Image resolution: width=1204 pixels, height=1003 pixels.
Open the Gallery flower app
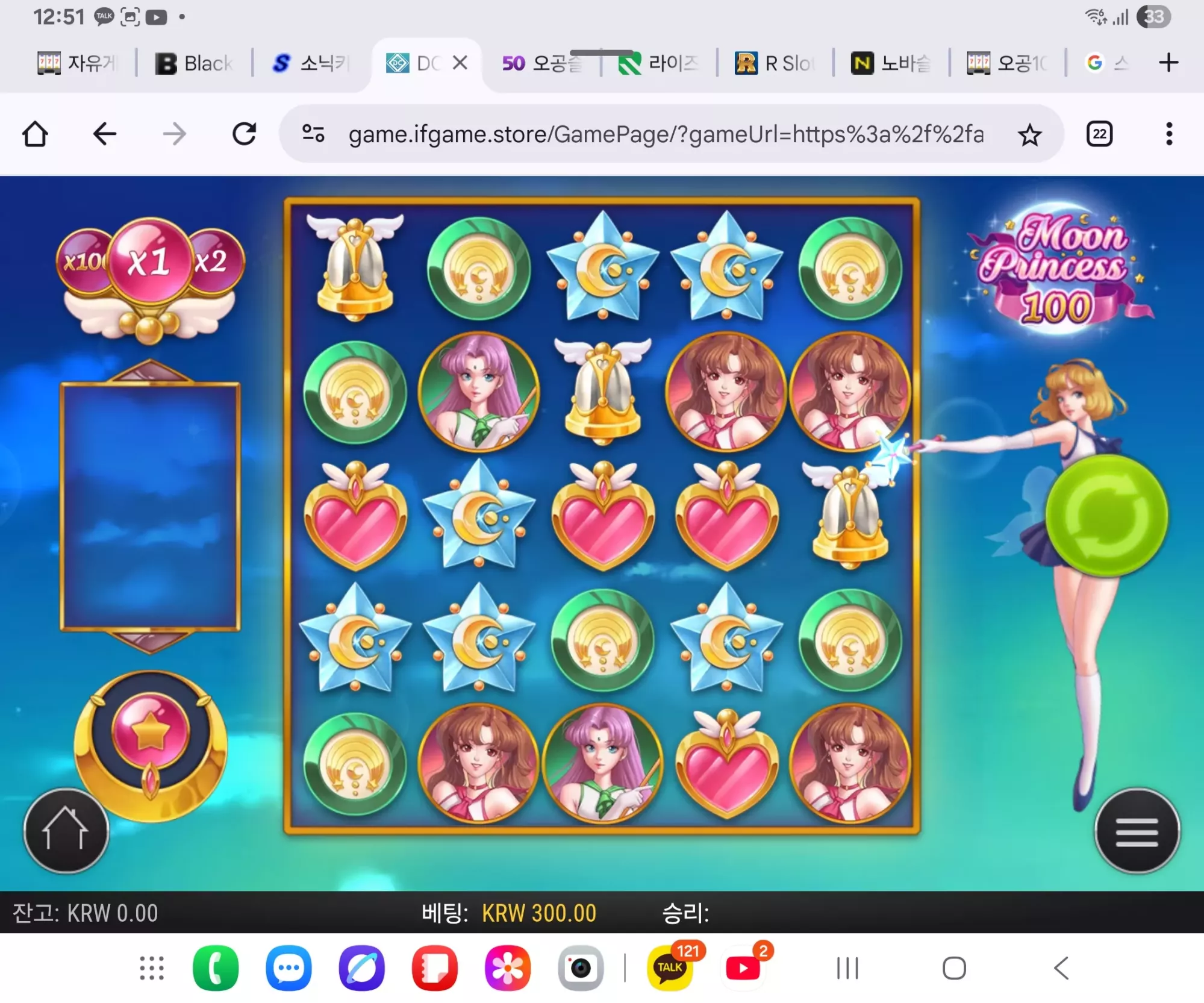pyautogui.click(x=508, y=968)
